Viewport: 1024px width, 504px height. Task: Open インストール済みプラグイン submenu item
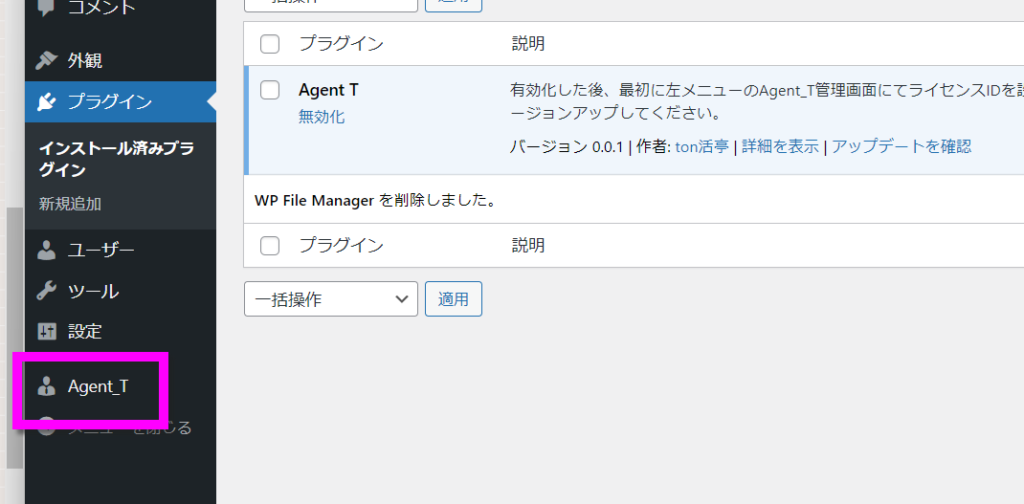coord(116,159)
